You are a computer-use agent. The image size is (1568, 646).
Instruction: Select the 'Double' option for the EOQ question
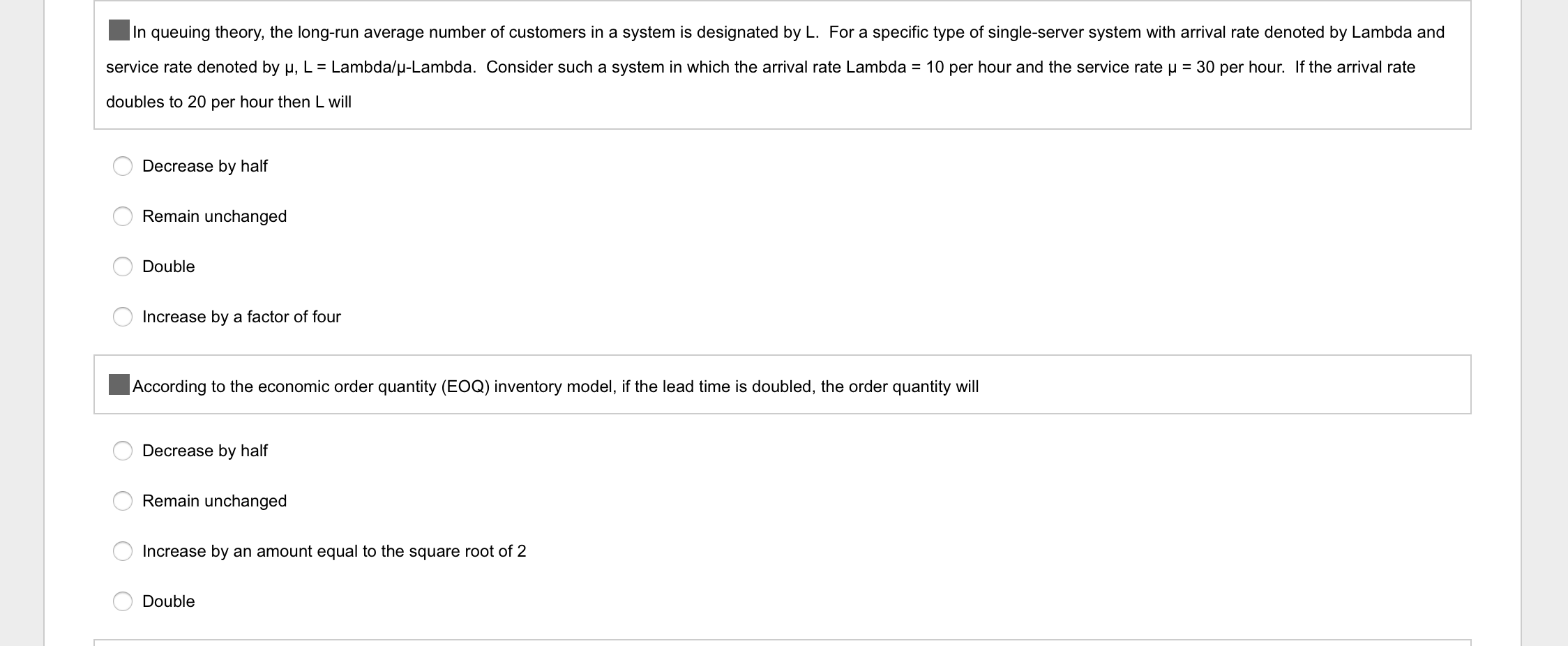pos(123,601)
